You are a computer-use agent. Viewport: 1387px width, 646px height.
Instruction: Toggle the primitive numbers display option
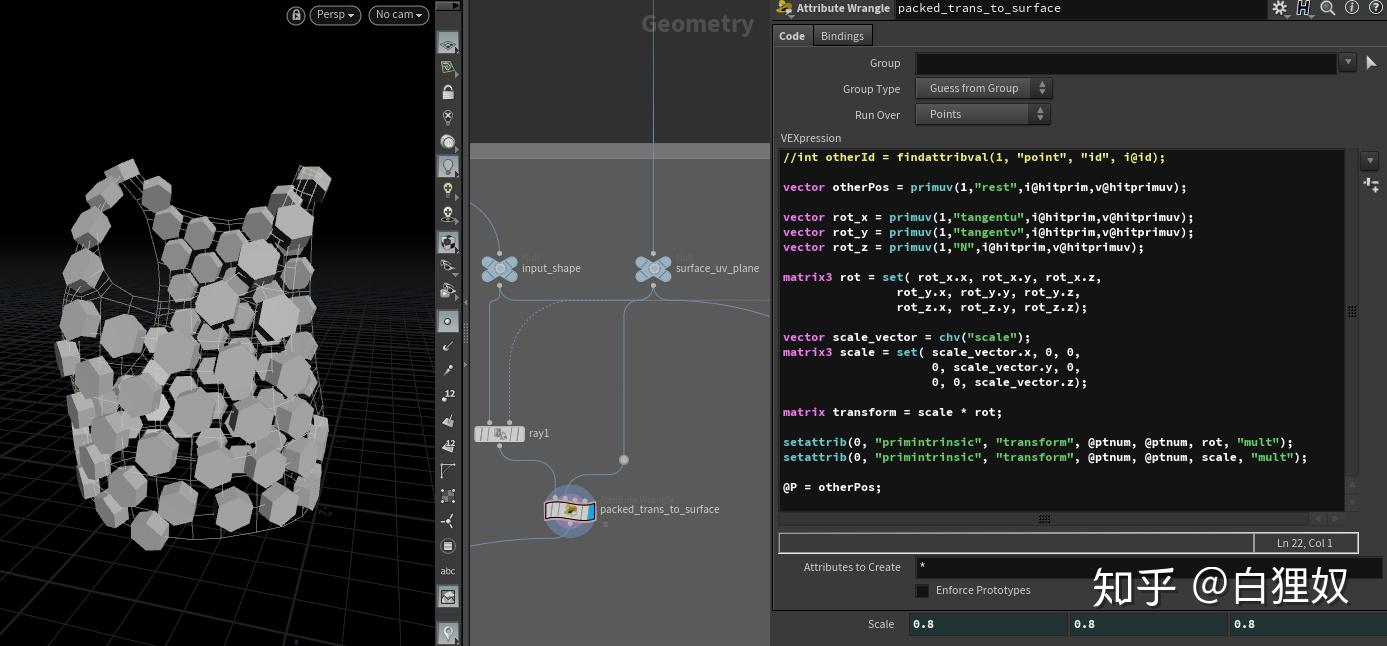point(448,445)
